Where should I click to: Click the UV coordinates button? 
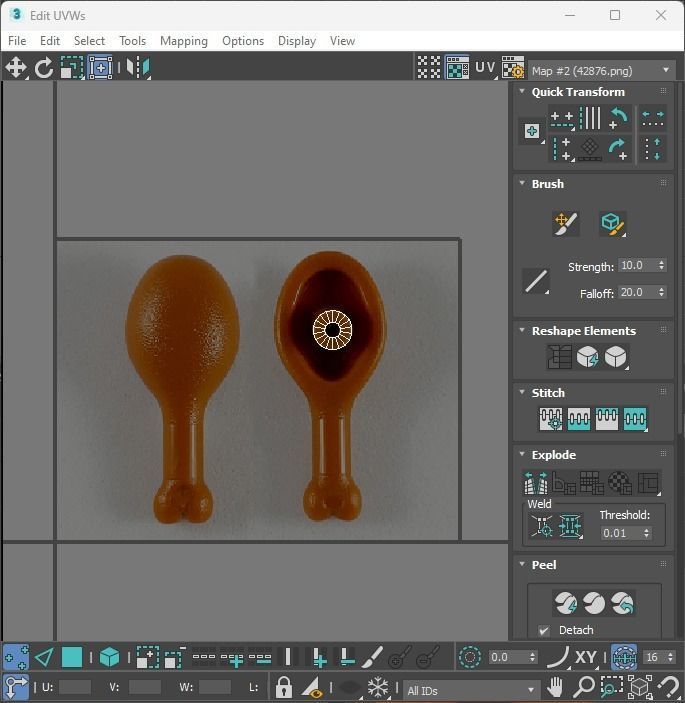tap(485, 67)
